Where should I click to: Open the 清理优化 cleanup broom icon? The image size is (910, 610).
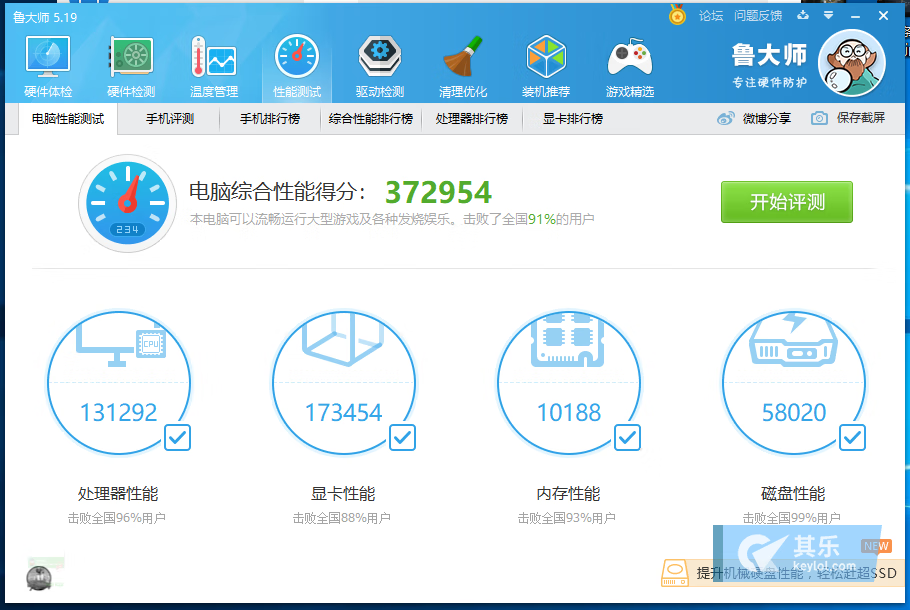pyautogui.click(x=463, y=67)
